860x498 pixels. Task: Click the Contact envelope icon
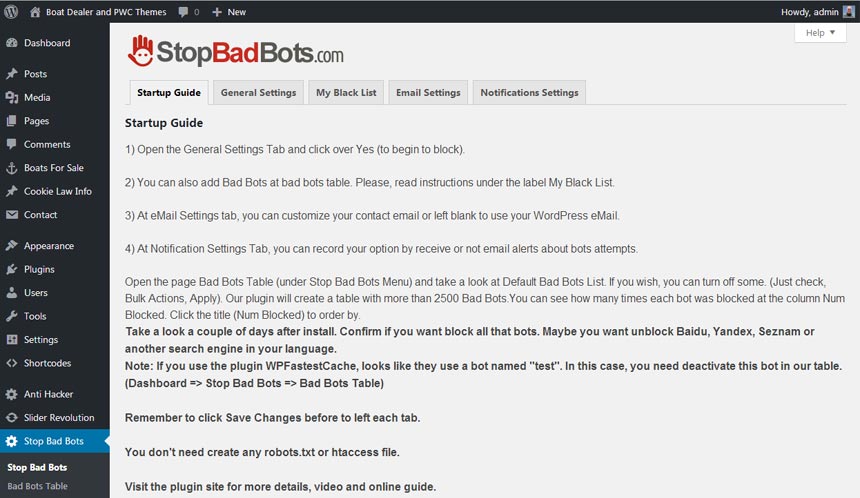(12, 215)
